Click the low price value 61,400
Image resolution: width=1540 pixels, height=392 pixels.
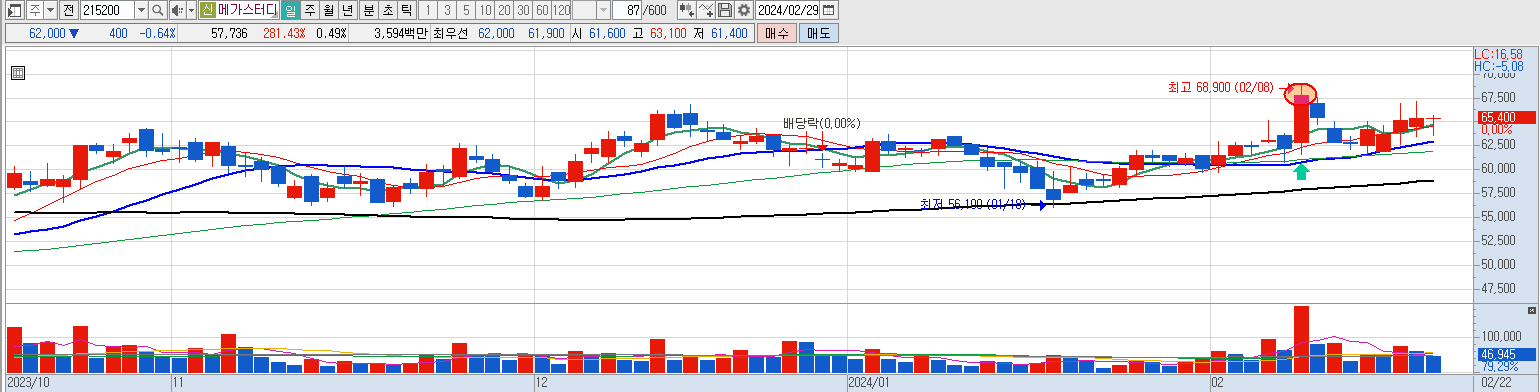pyautogui.click(x=729, y=33)
